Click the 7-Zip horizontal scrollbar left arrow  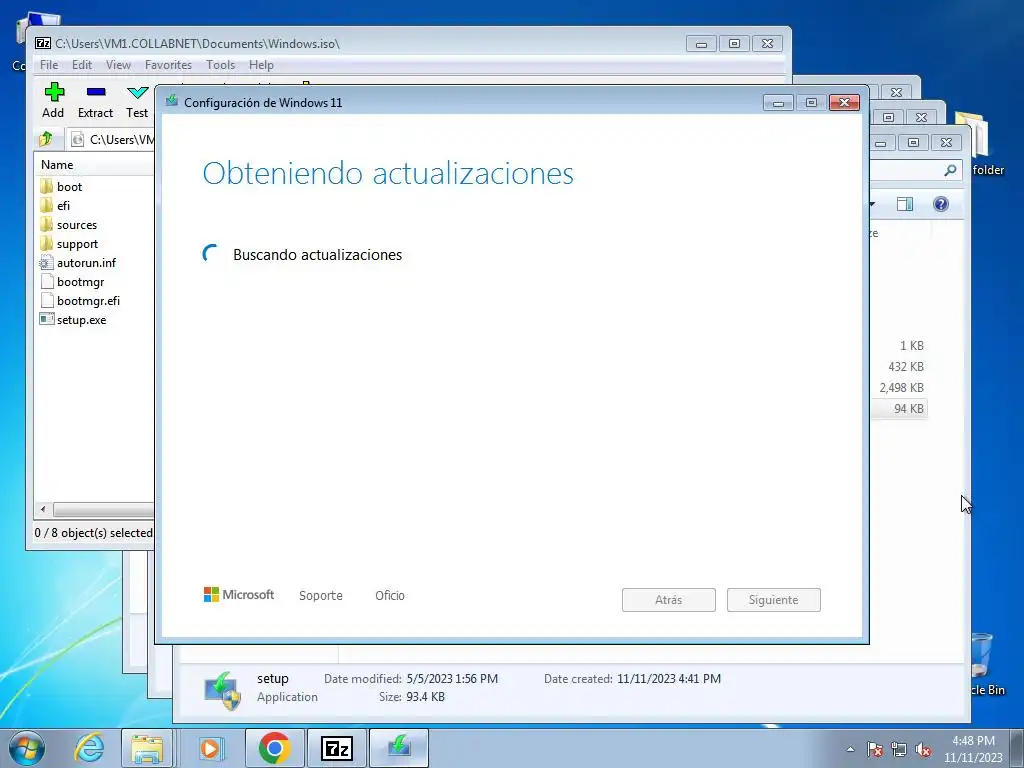pos(43,509)
